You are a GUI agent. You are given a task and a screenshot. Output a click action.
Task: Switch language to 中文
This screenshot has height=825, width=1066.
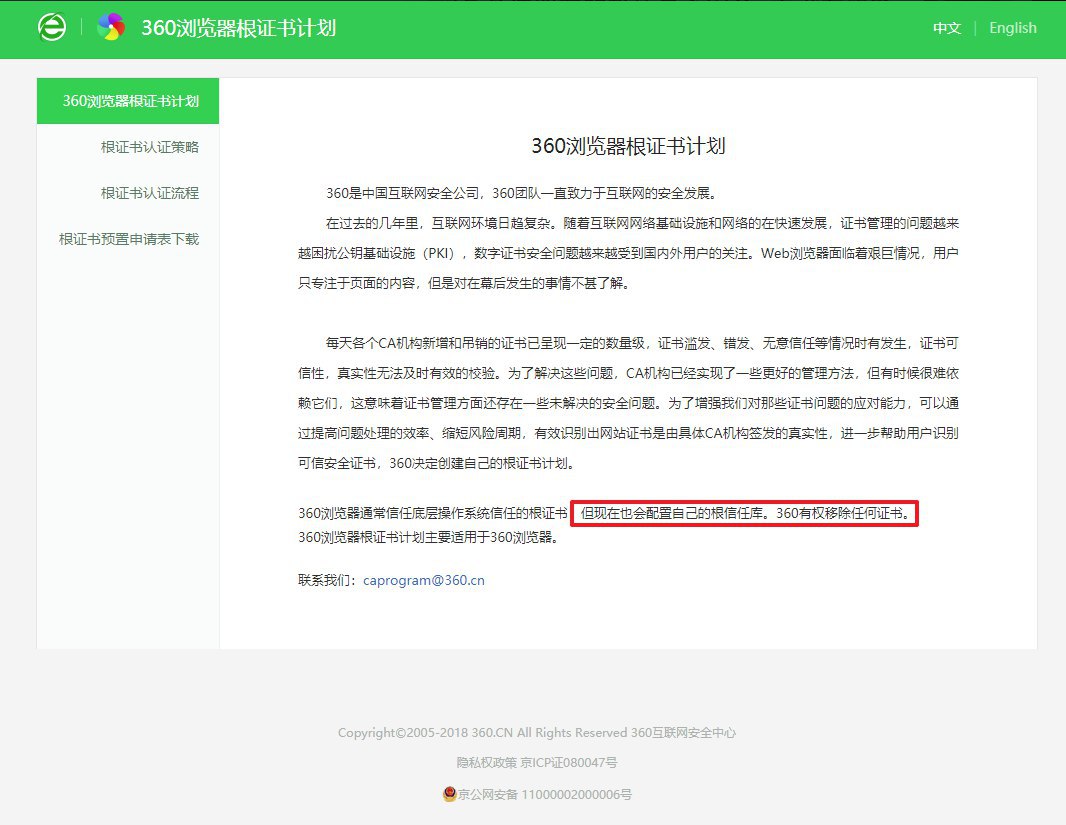coord(946,28)
